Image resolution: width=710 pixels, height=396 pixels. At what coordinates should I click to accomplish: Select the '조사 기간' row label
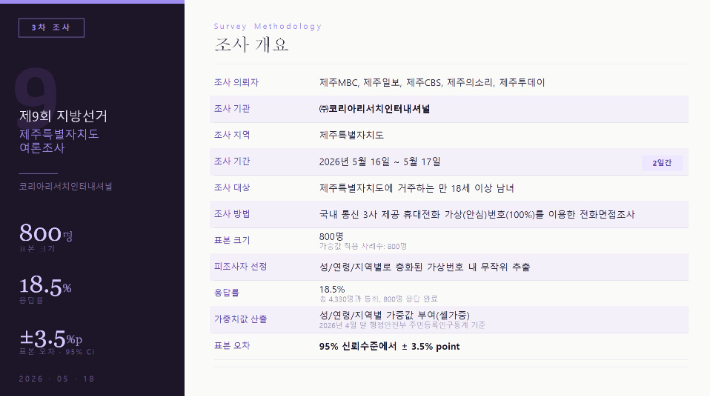pyautogui.click(x=232, y=161)
